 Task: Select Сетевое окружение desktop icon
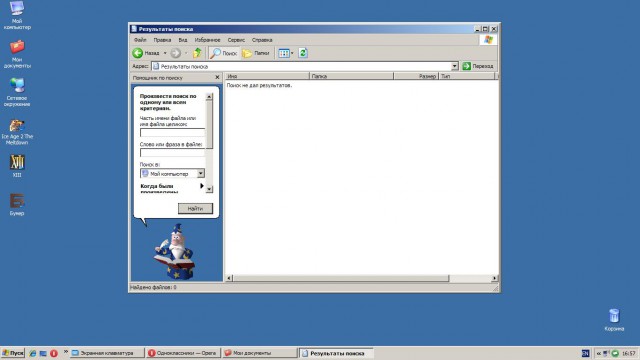click(17, 92)
